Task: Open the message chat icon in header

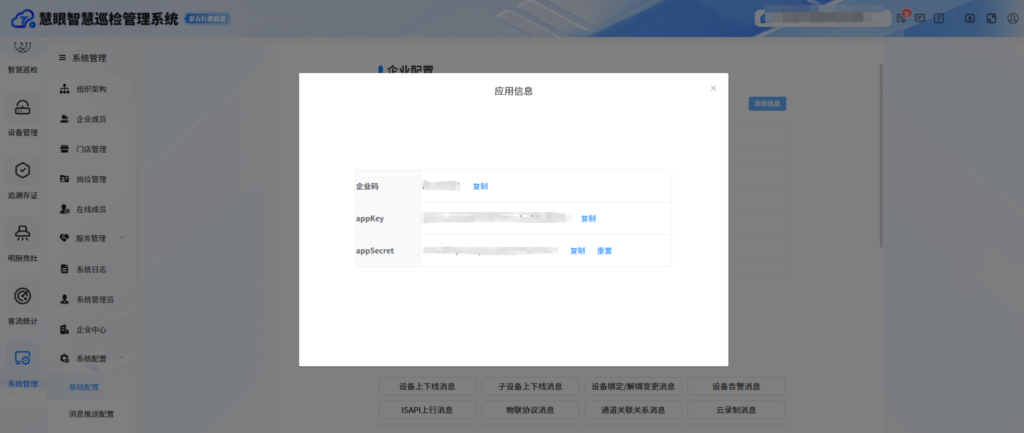Action: click(x=920, y=18)
